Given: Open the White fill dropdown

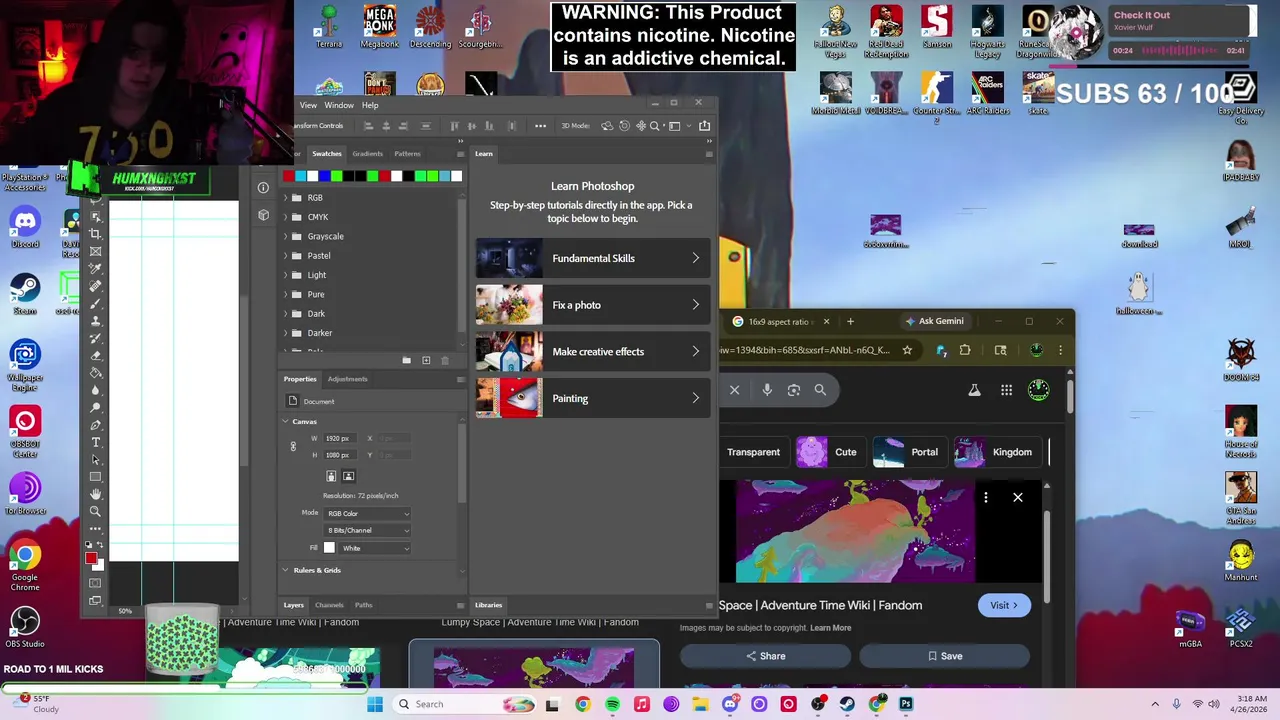Looking at the screenshot, I should pyautogui.click(x=375, y=548).
